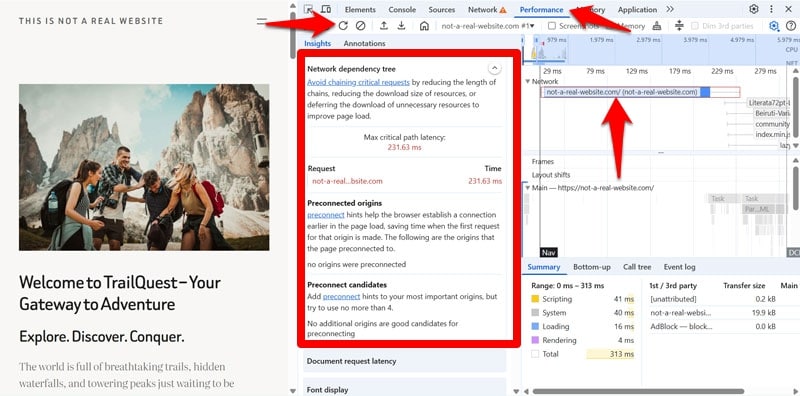Click the home landing page icon
800x396 pixels.
(424, 26)
